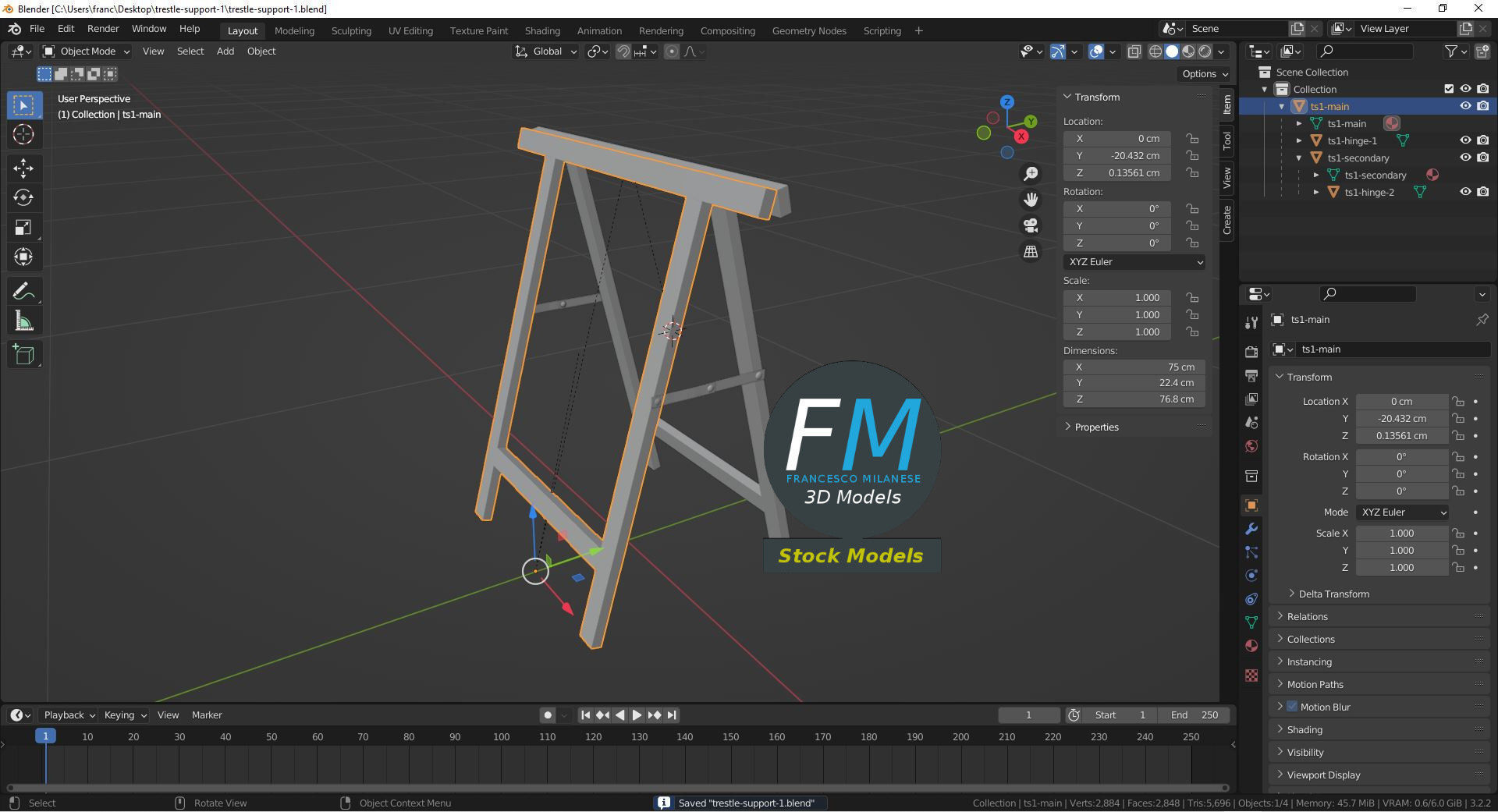Screen dimensions: 1498x812
Task: Add new workspace with plus button
Action: [918, 30]
